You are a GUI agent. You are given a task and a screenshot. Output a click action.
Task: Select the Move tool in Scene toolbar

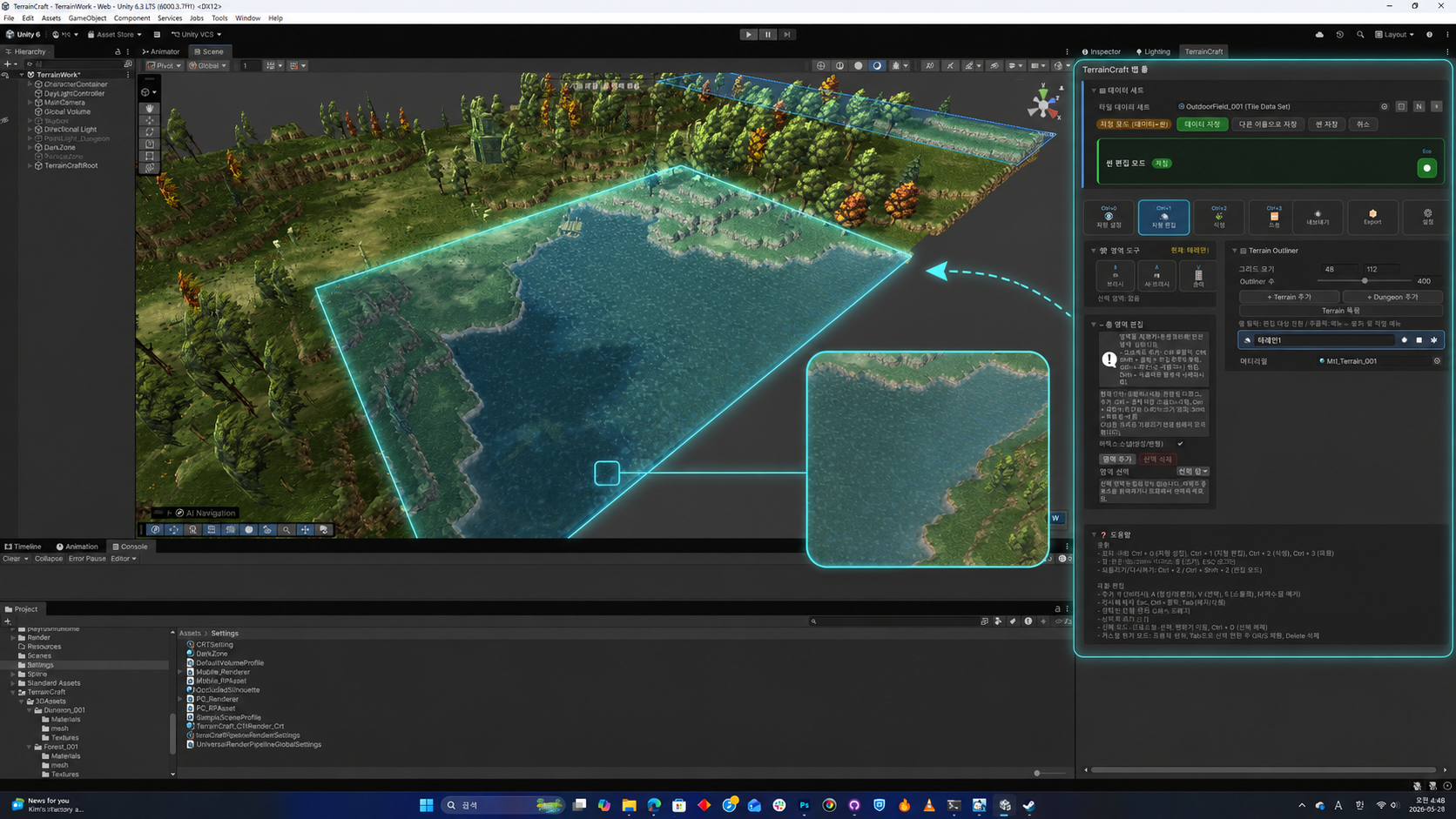[150, 120]
